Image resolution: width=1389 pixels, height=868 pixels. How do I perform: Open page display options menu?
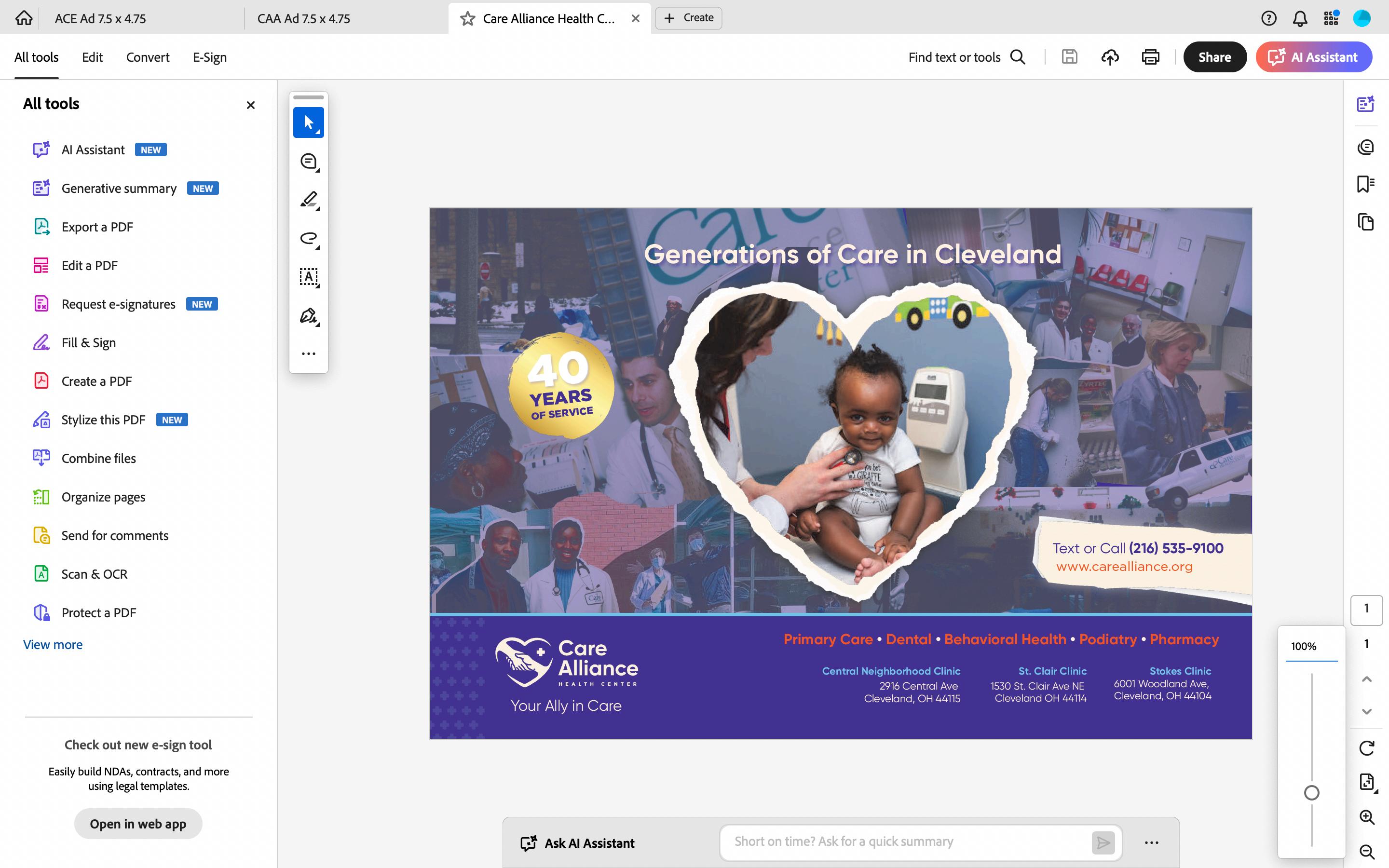pyautogui.click(x=1367, y=782)
